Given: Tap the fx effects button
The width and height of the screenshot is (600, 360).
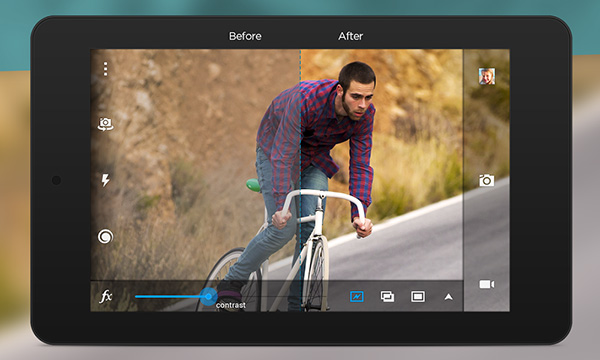Looking at the screenshot, I should coord(106,296).
